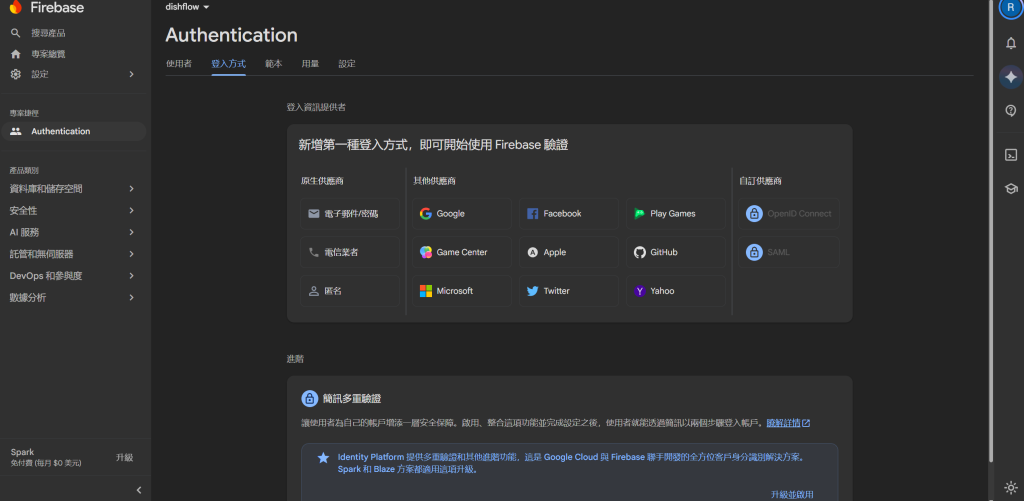
Task: Expand the settings chevron in sidebar
Action: coord(131,74)
